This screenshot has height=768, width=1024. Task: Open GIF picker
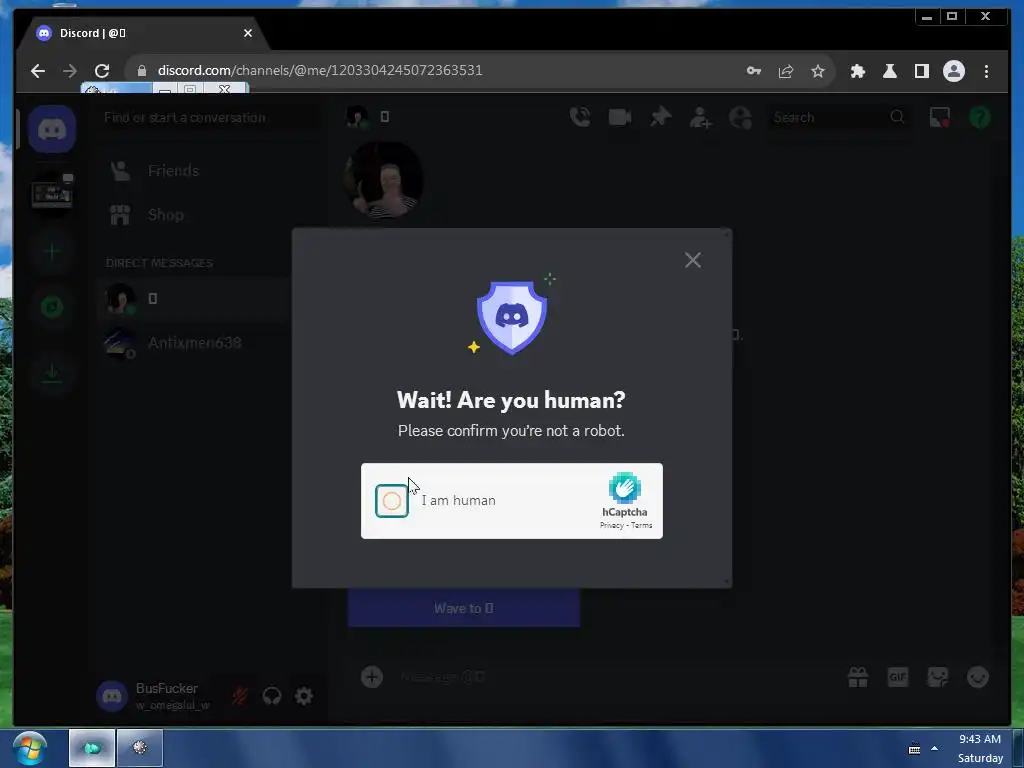coord(898,677)
